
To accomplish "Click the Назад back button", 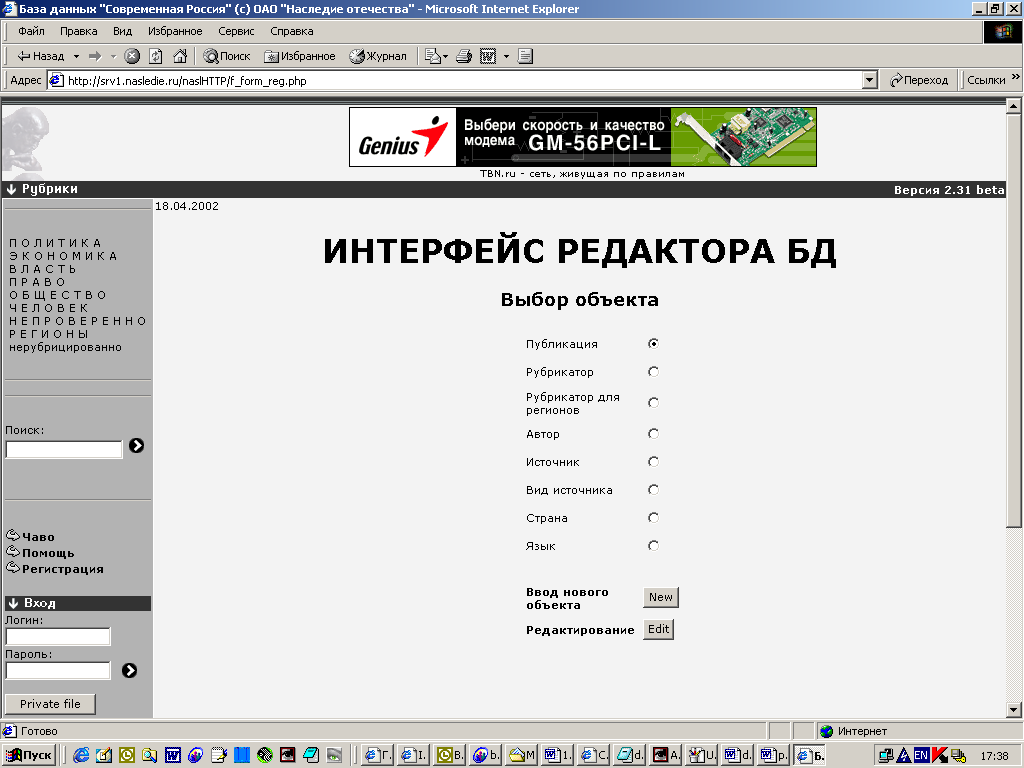I will pos(40,56).
